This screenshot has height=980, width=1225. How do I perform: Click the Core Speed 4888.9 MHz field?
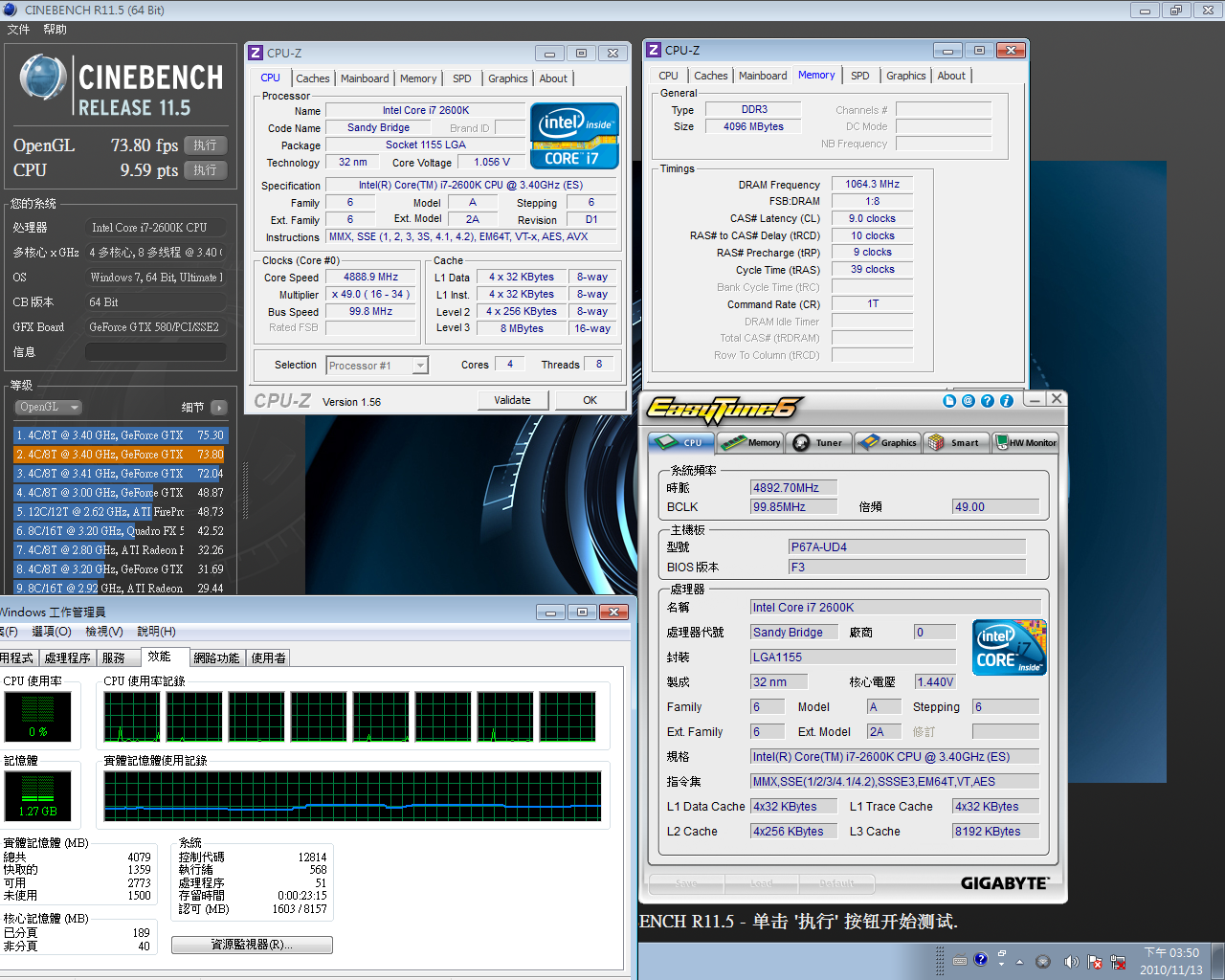[x=370, y=277]
